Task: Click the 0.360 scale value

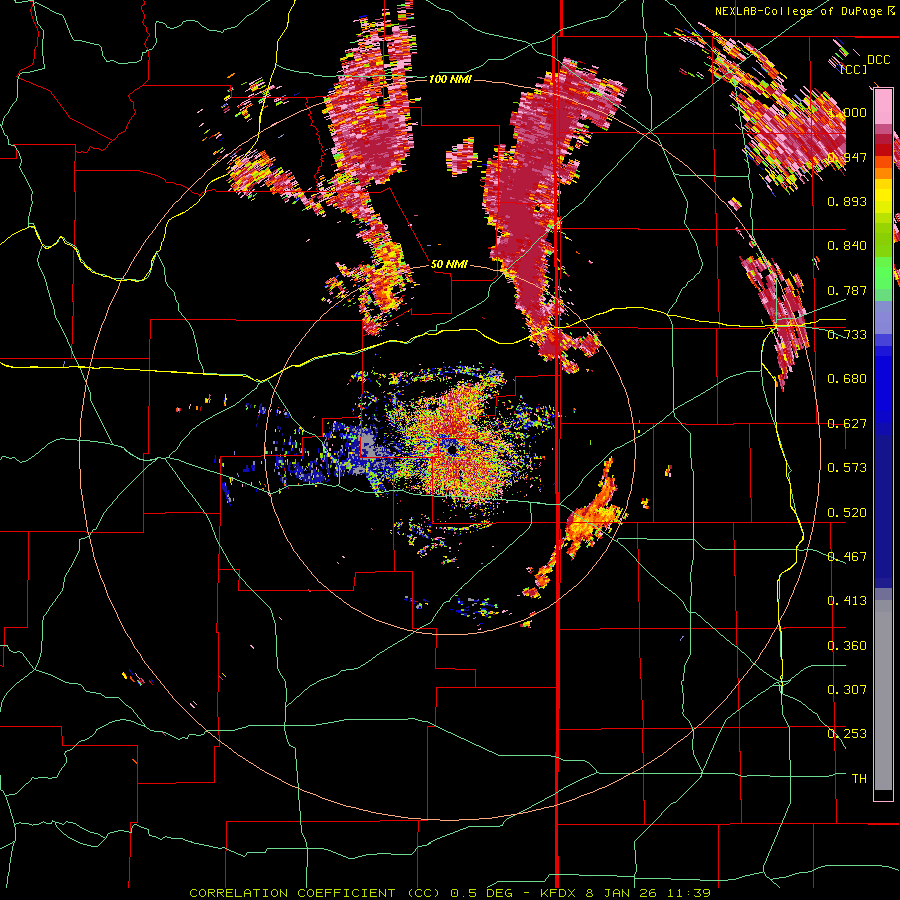Action: (847, 646)
